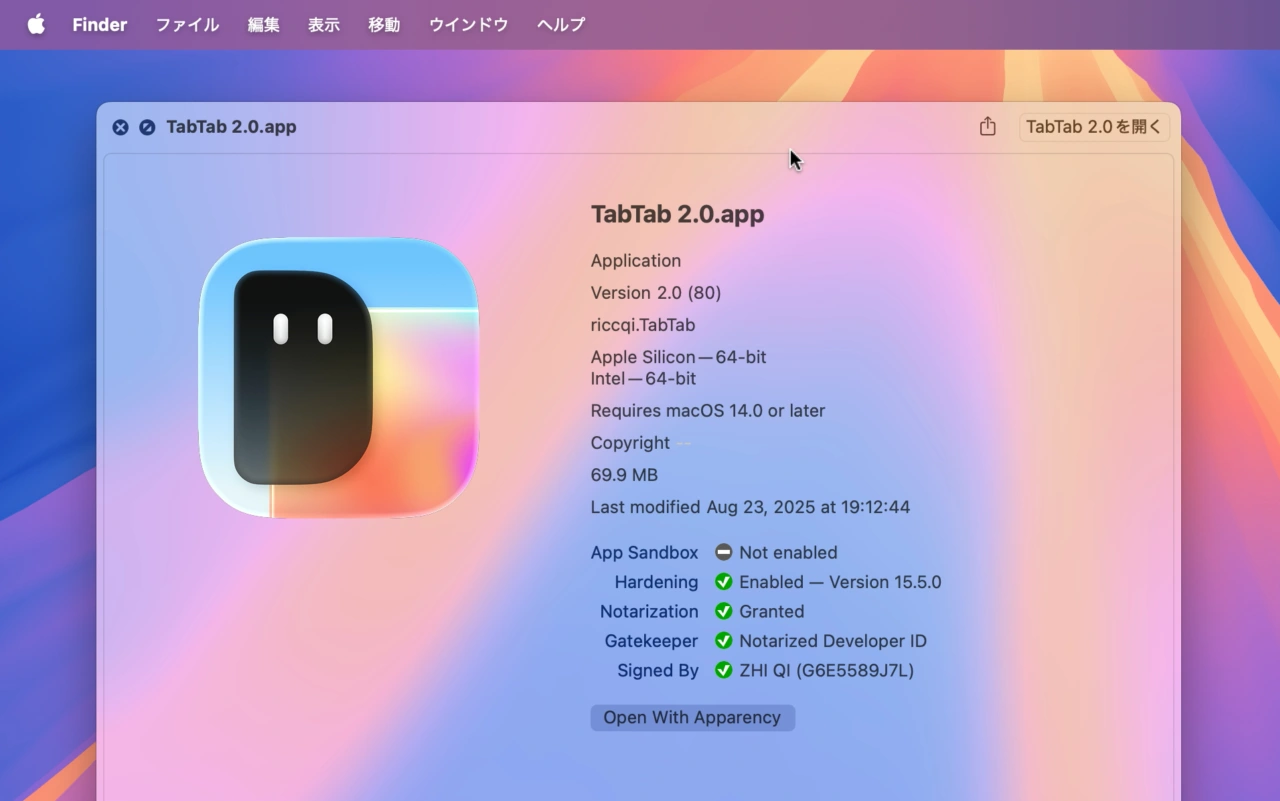Click the green checkmark beside Notarization

pos(723,611)
